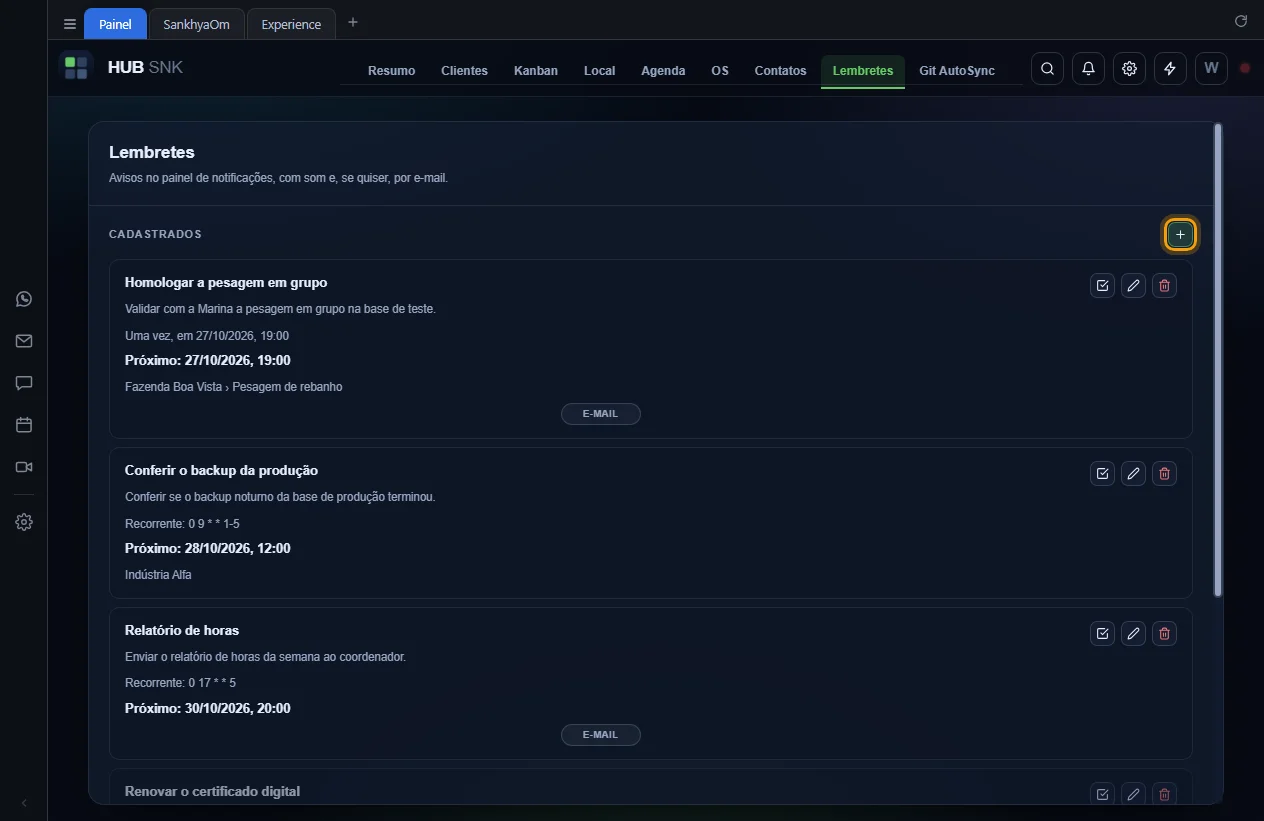Delete the 'Conferir o backup da produção' reminder

(1164, 474)
